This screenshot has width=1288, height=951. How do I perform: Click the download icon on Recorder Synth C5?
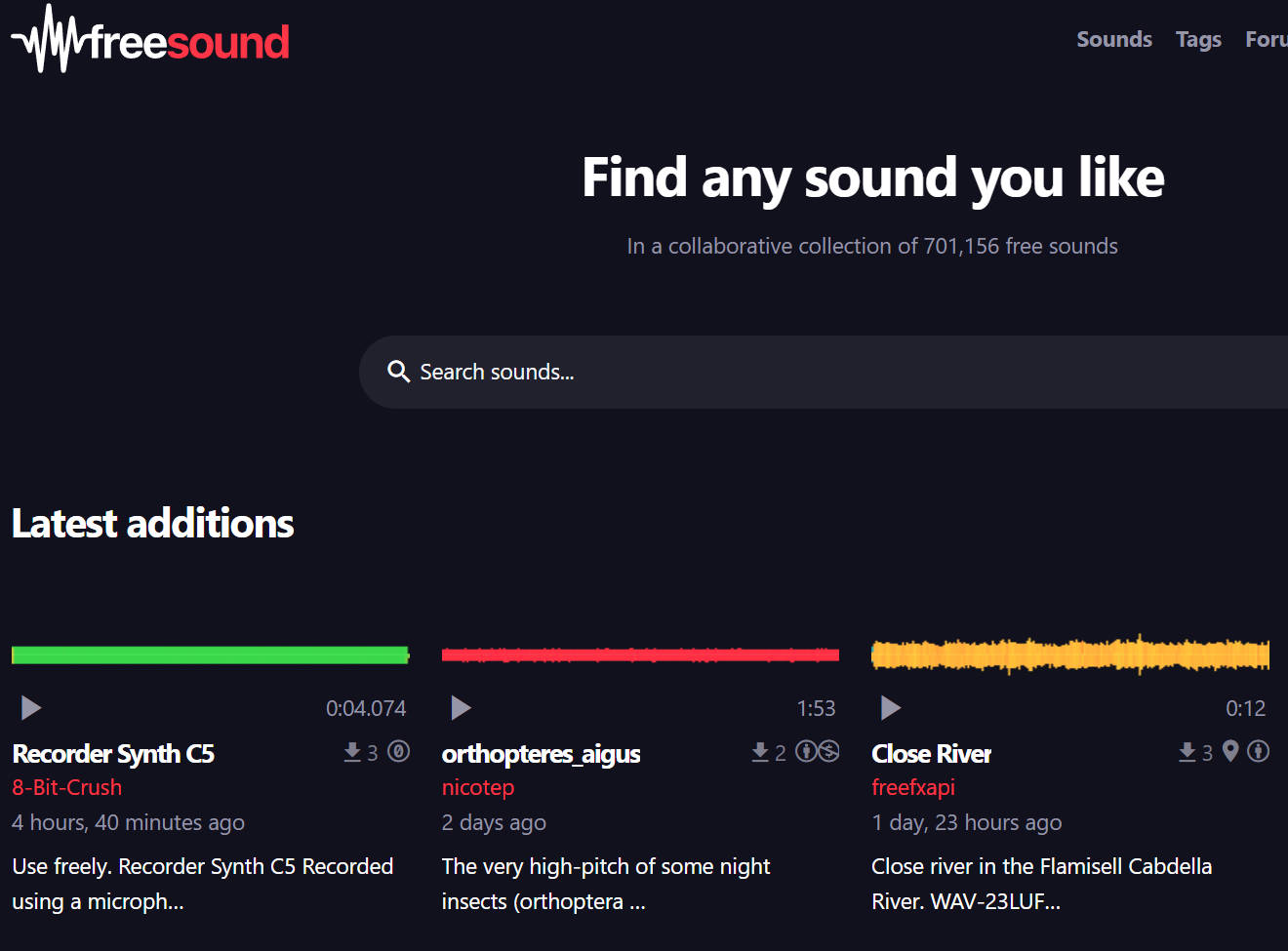click(x=353, y=752)
